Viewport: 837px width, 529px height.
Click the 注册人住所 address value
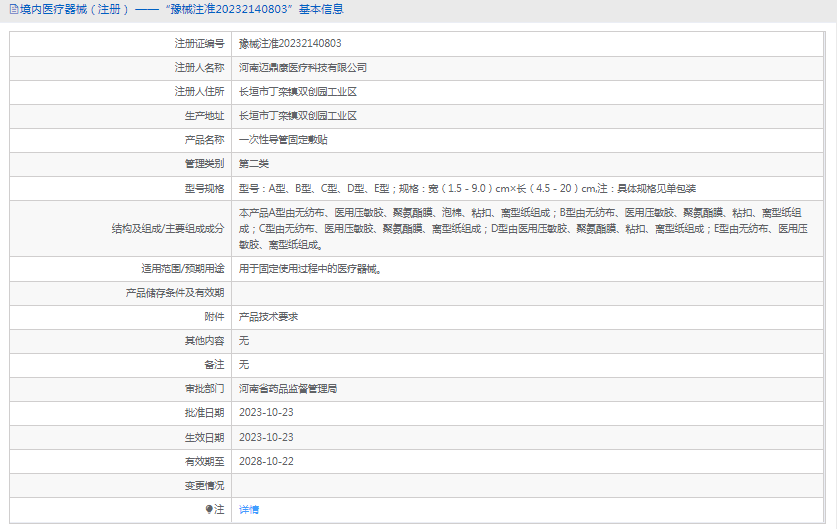pos(298,92)
